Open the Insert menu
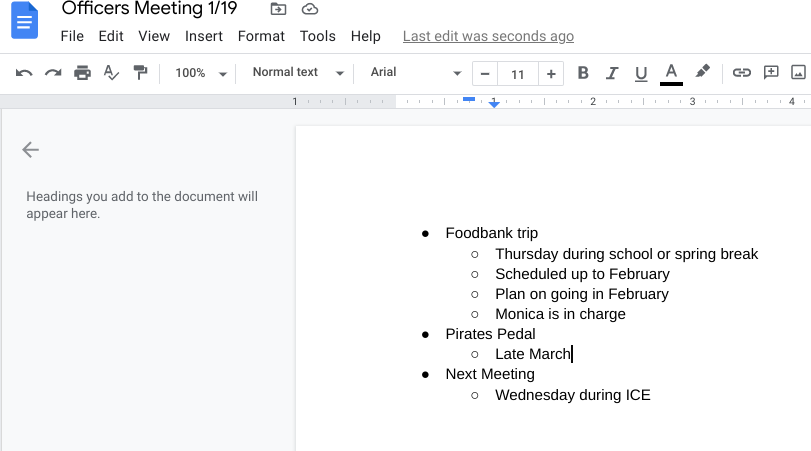This screenshot has width=811, height=451. (x=204, y=36)
